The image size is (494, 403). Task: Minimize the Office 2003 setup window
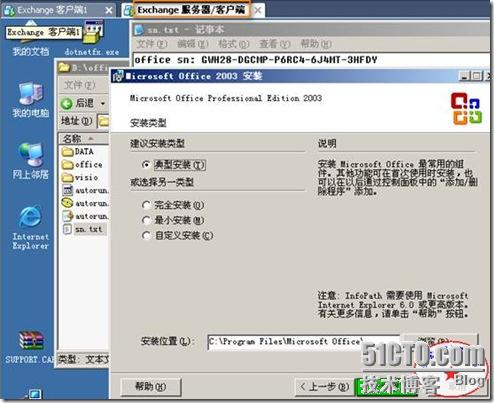point(464,76)
